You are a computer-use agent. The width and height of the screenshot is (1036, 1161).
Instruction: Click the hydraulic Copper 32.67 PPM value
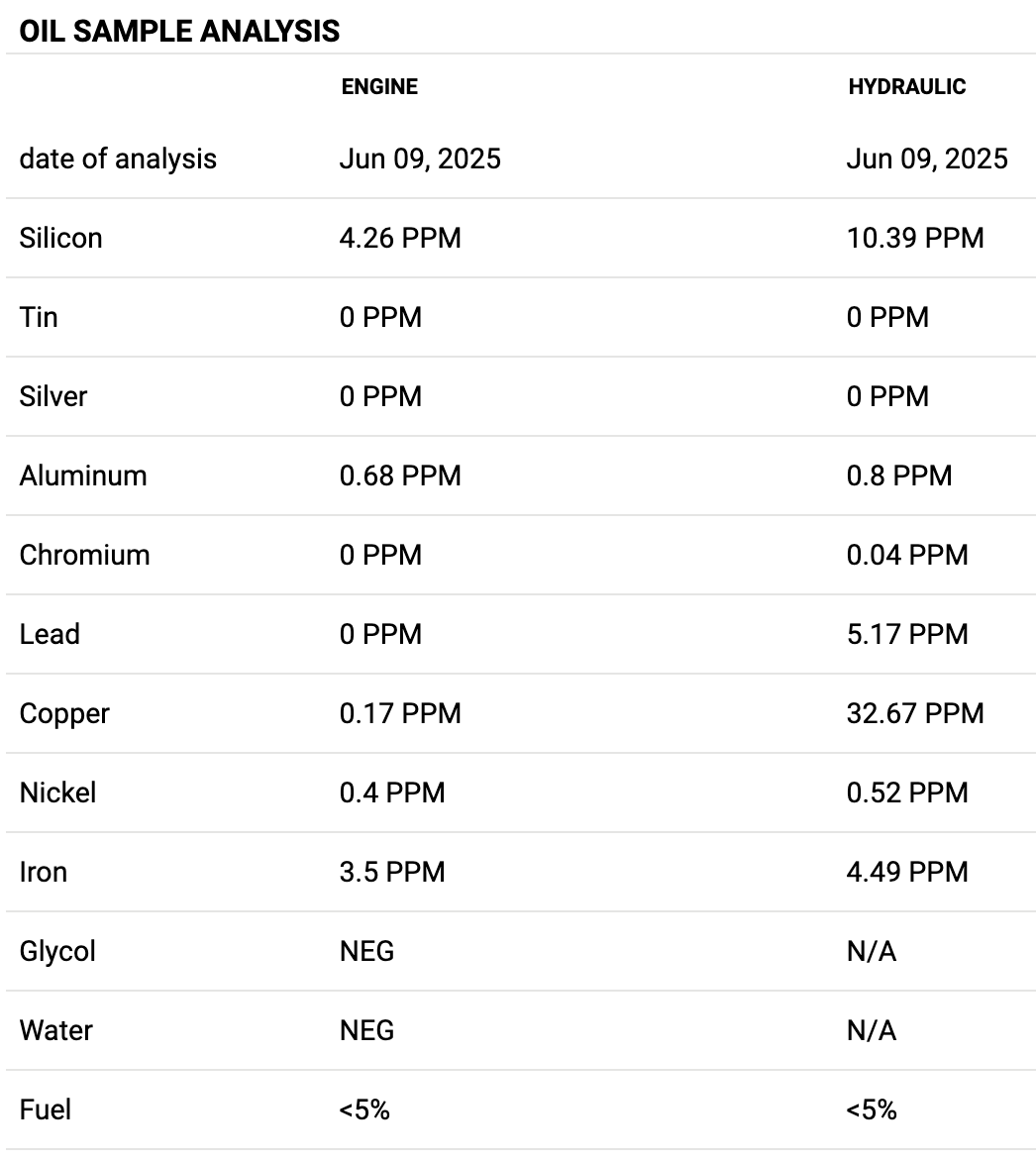(x=915, y=714)
